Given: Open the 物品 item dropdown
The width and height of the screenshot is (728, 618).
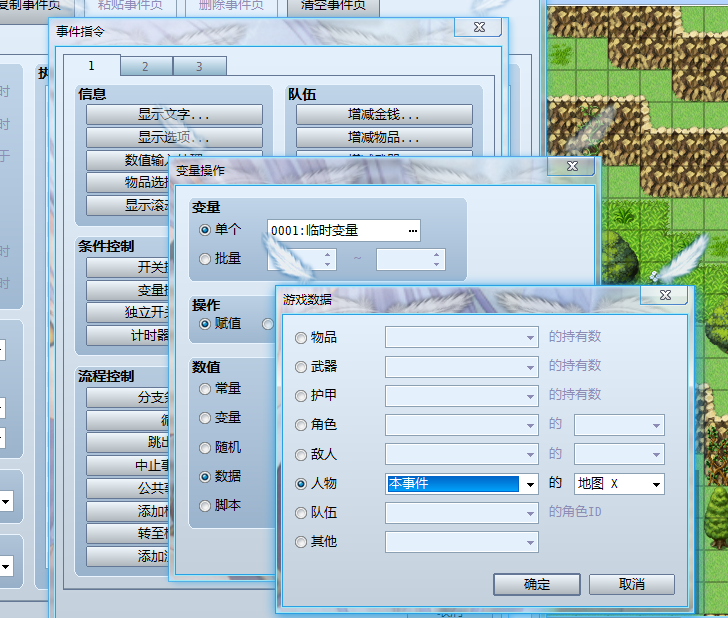Looking at the screenshot, I should [x=462, y=337].
